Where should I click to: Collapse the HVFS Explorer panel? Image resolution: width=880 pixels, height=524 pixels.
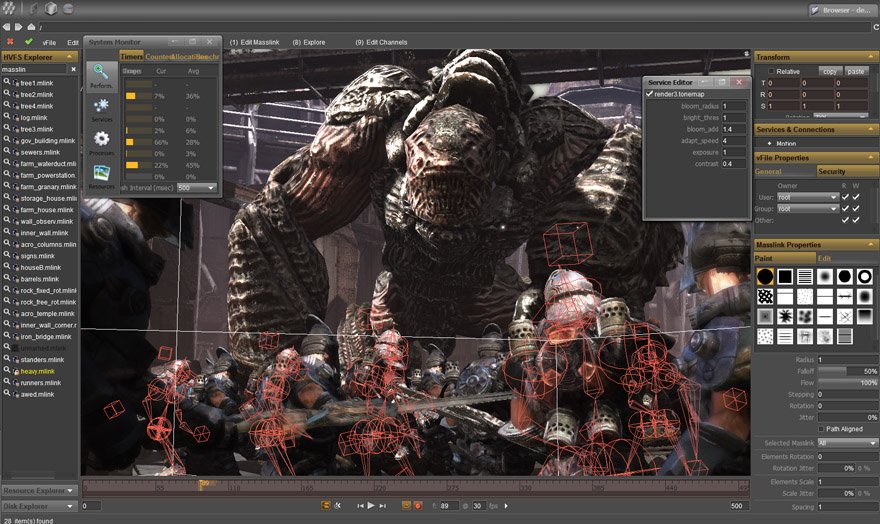click(70, 57)
